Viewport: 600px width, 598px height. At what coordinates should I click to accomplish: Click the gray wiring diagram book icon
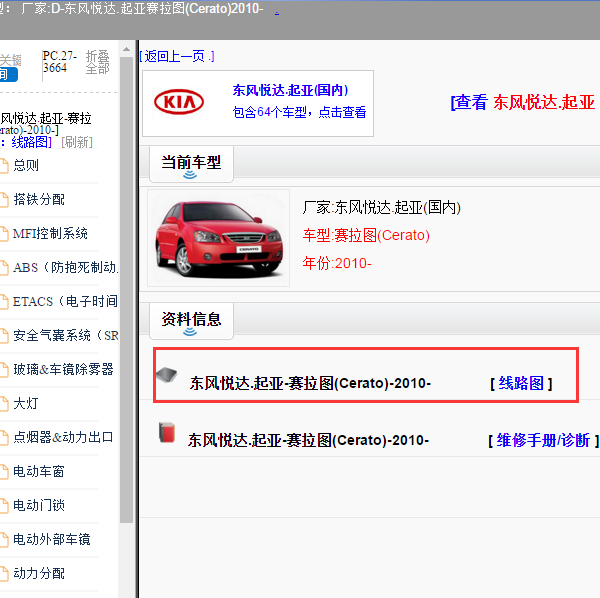166,375
